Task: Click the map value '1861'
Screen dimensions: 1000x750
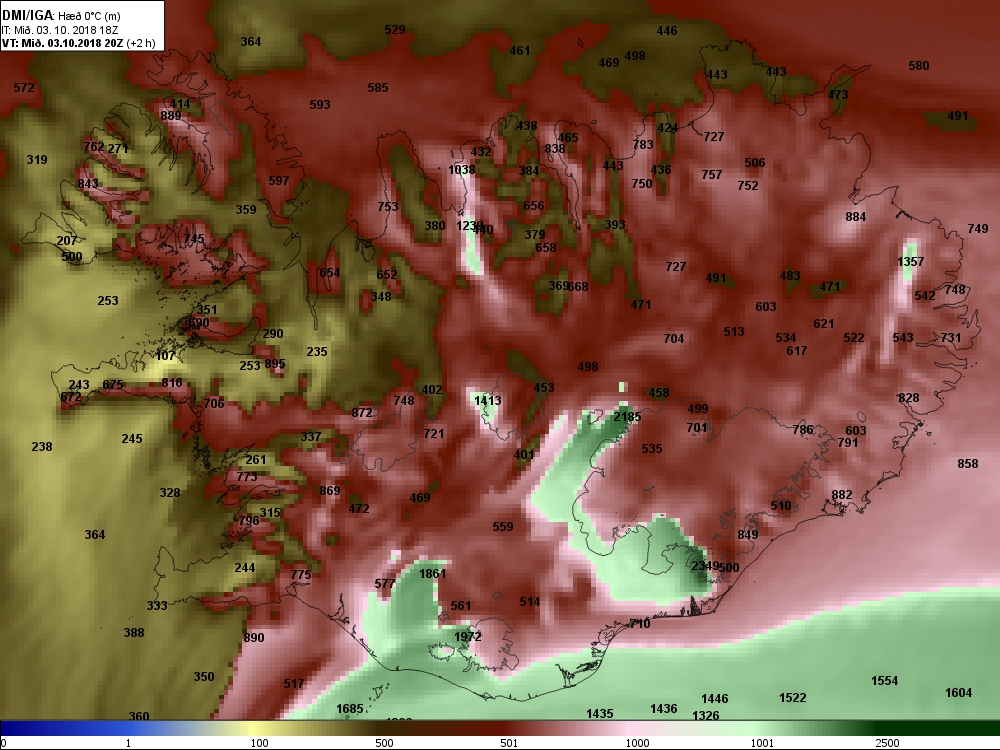Action: pyautogui.click(x=432, y=574)
